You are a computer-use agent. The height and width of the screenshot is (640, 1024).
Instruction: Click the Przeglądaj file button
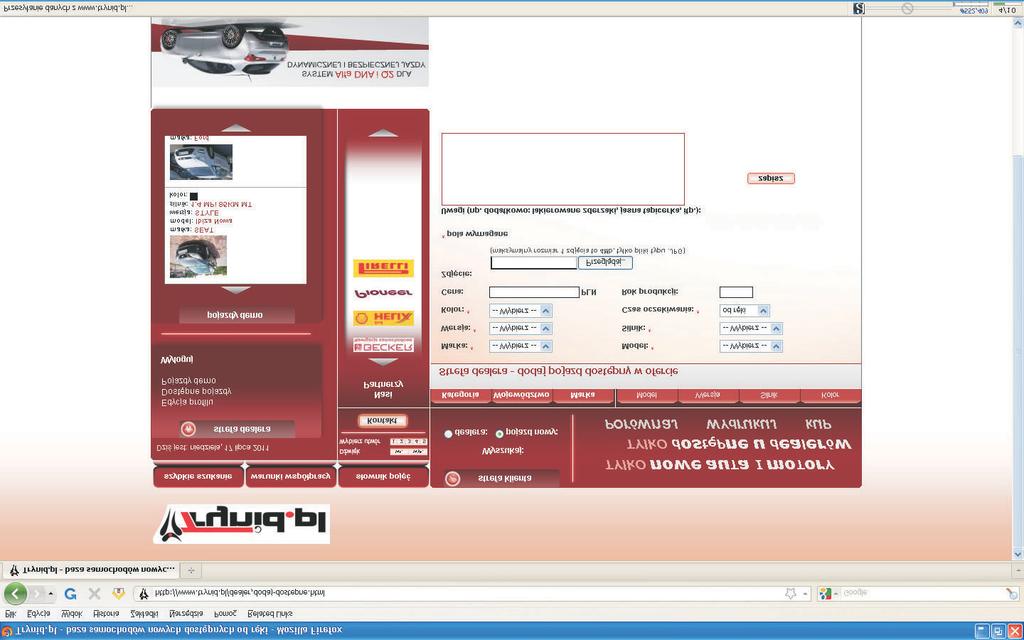605,263
